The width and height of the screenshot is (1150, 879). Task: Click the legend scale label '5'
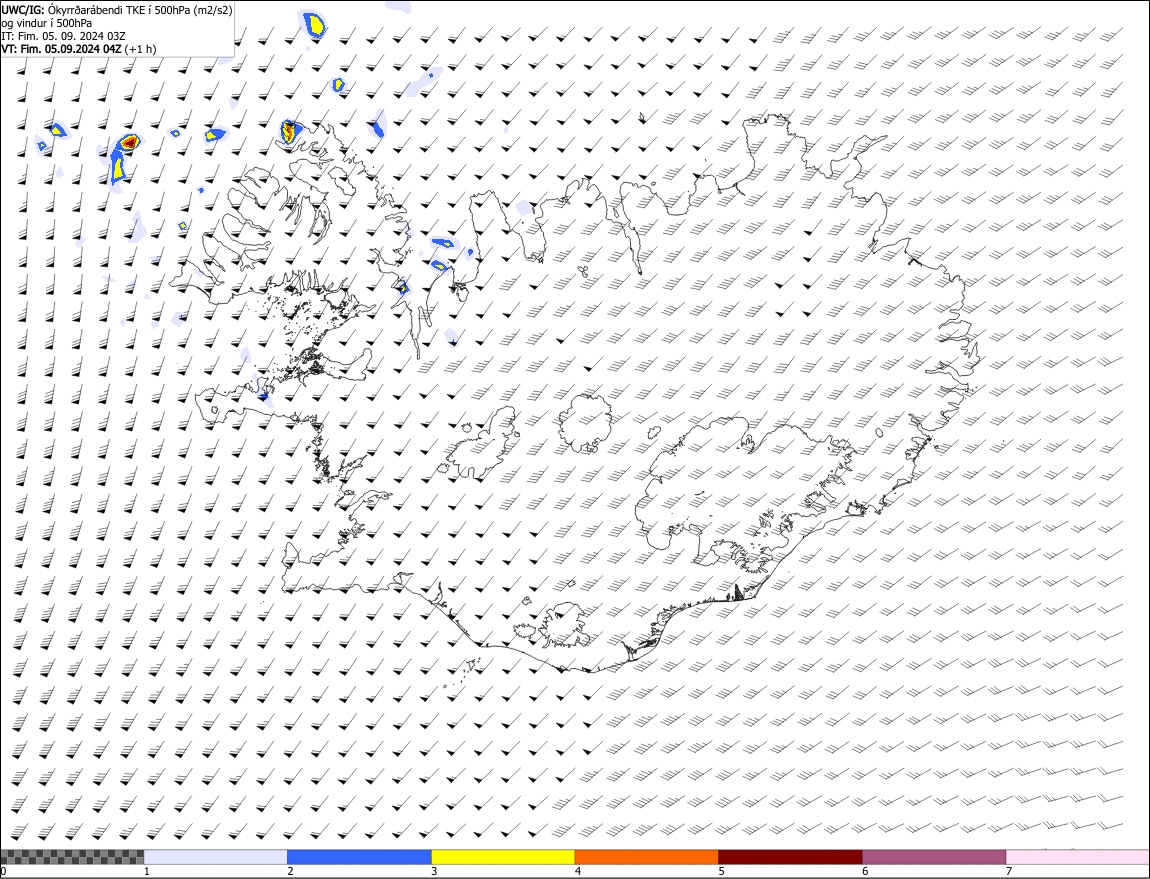722,872
